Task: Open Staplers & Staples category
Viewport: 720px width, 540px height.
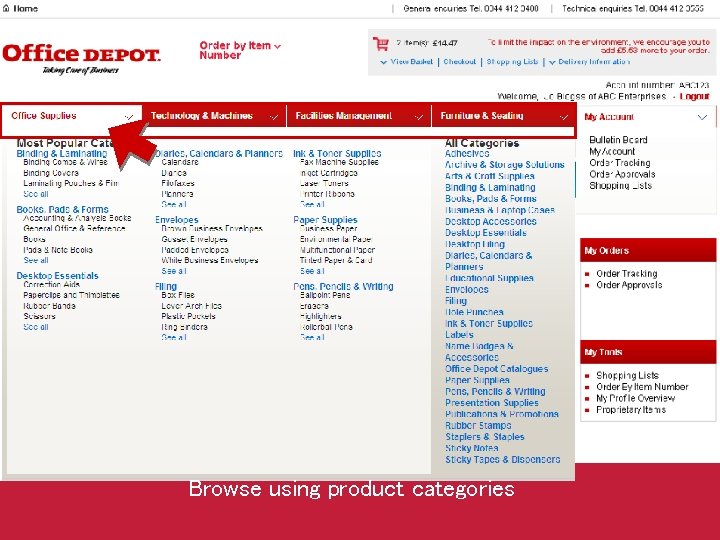Action: (484, 437)
